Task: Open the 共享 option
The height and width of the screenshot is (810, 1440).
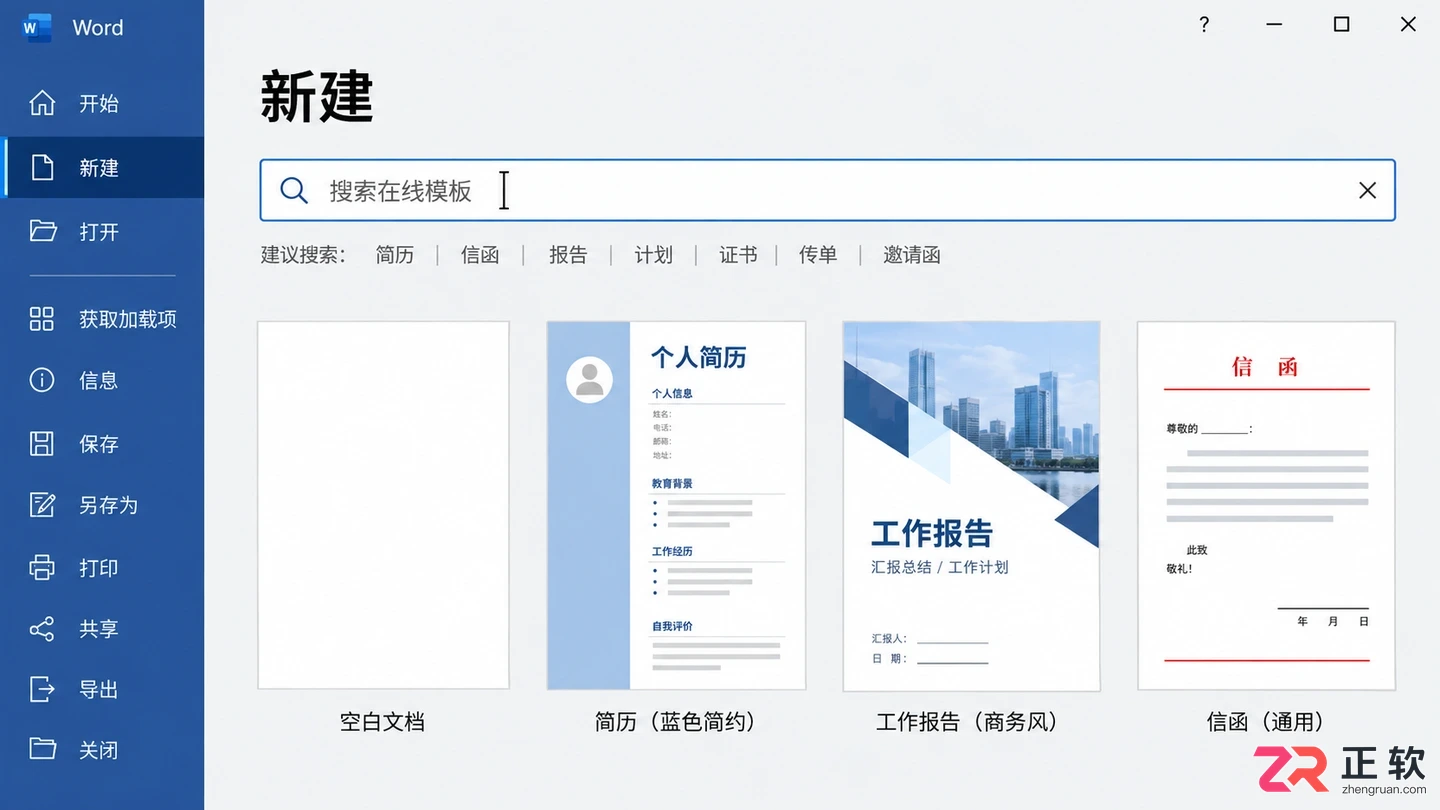Action: pos(102,628)
